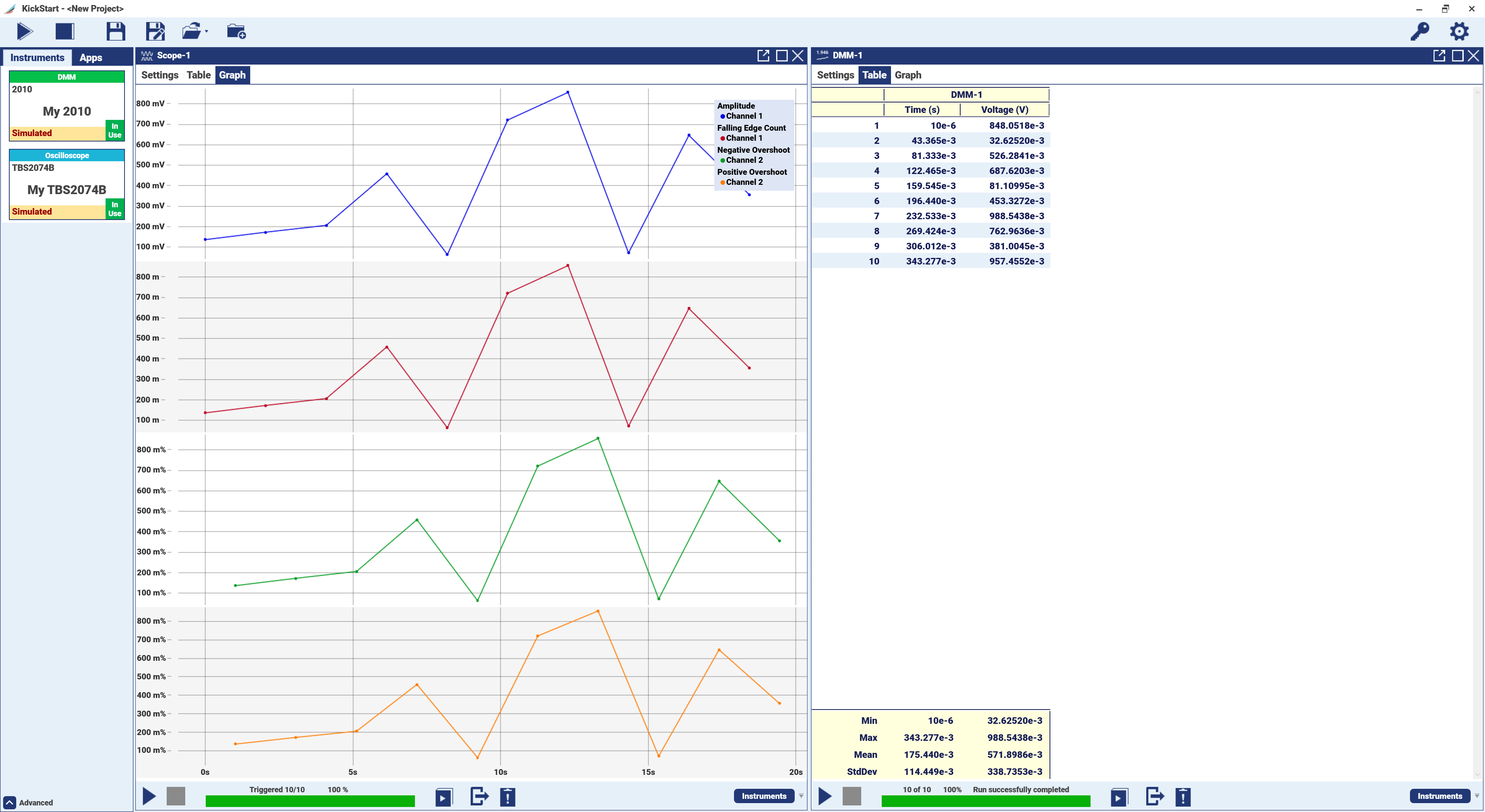Viewport: 1485px width, 812px height.
Task: Open the dropdown arrow beside Open project icon
Action: 207,31
